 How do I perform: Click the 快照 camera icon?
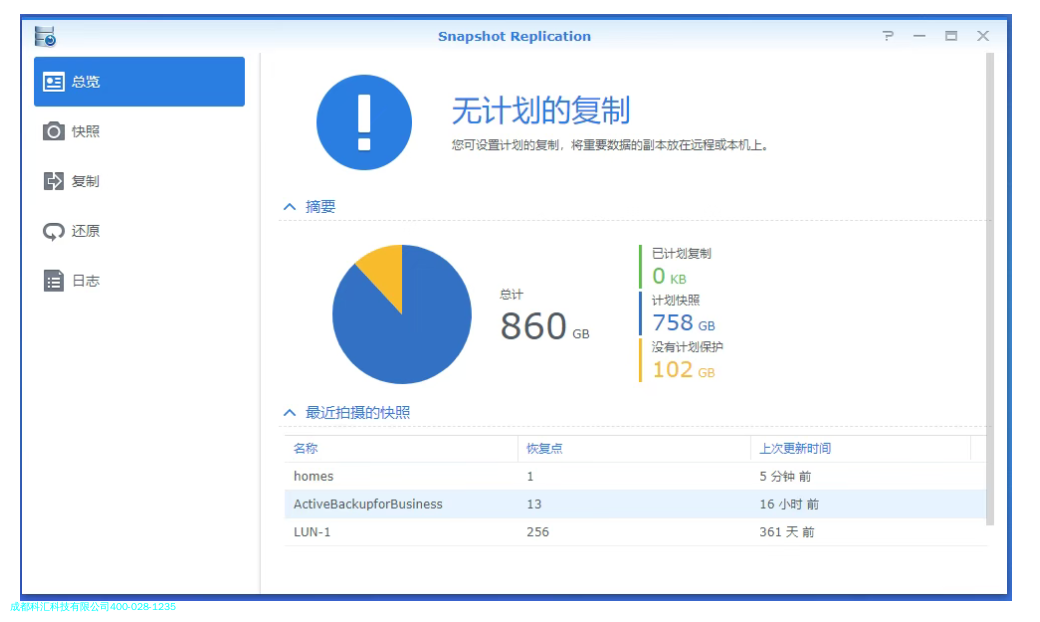pos(54,131)
